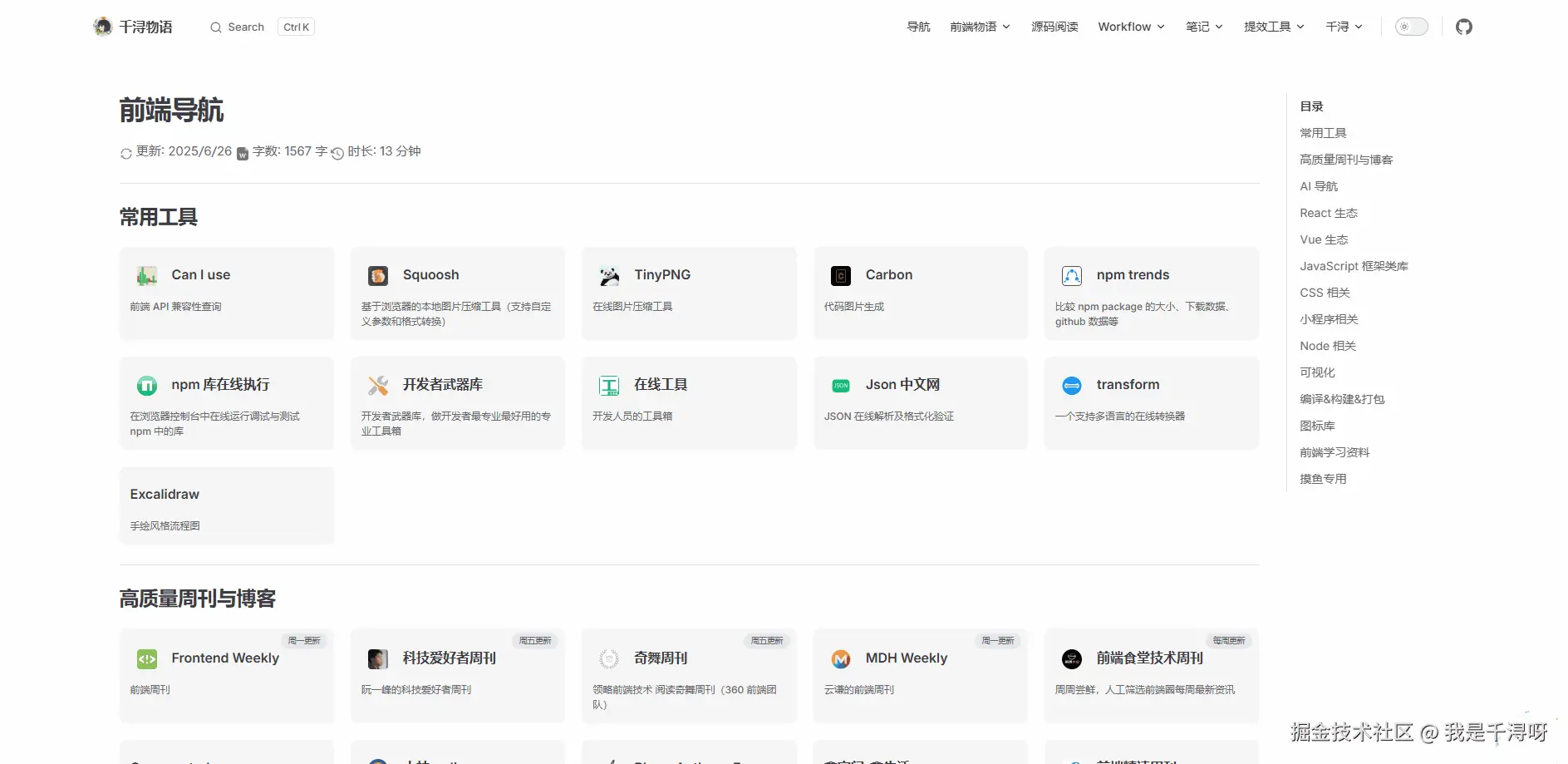This screenshot has width=1568, height=764.
Task: Jump to CSS 相关 in the outline
Action: point(1325,293)
